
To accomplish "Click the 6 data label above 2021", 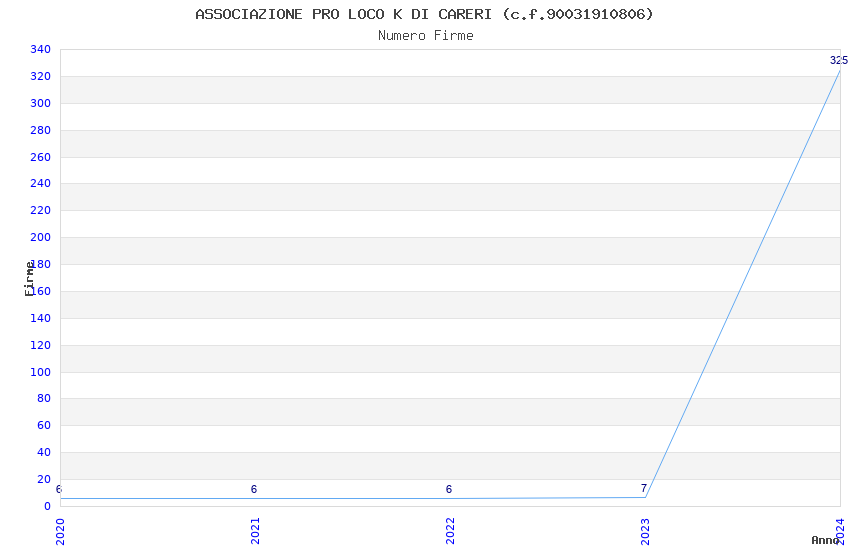I will 254,489.
